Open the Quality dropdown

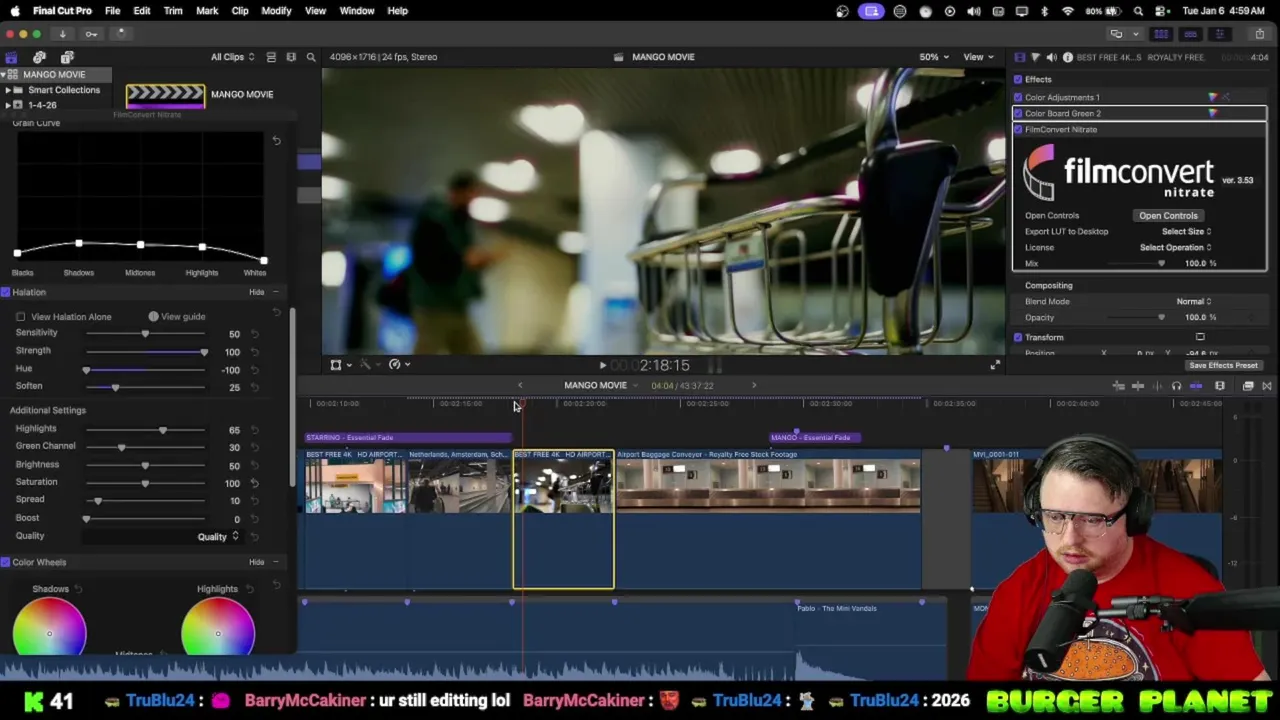click(x=218, y=537)
